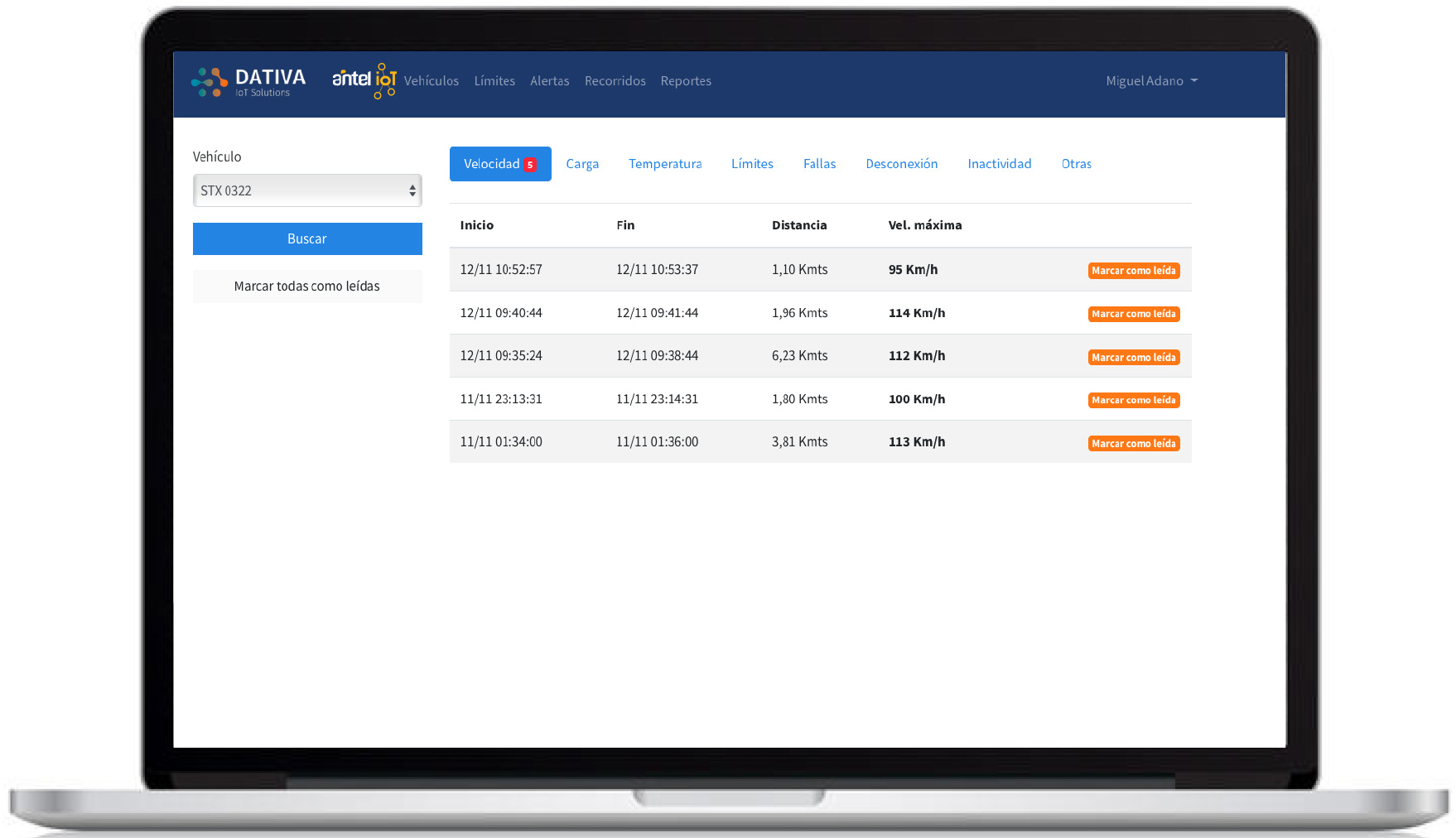Click distance 6,23 Kmts
Image resolution: width=1456 pixels, height=838 pixels.
[800, 356]
